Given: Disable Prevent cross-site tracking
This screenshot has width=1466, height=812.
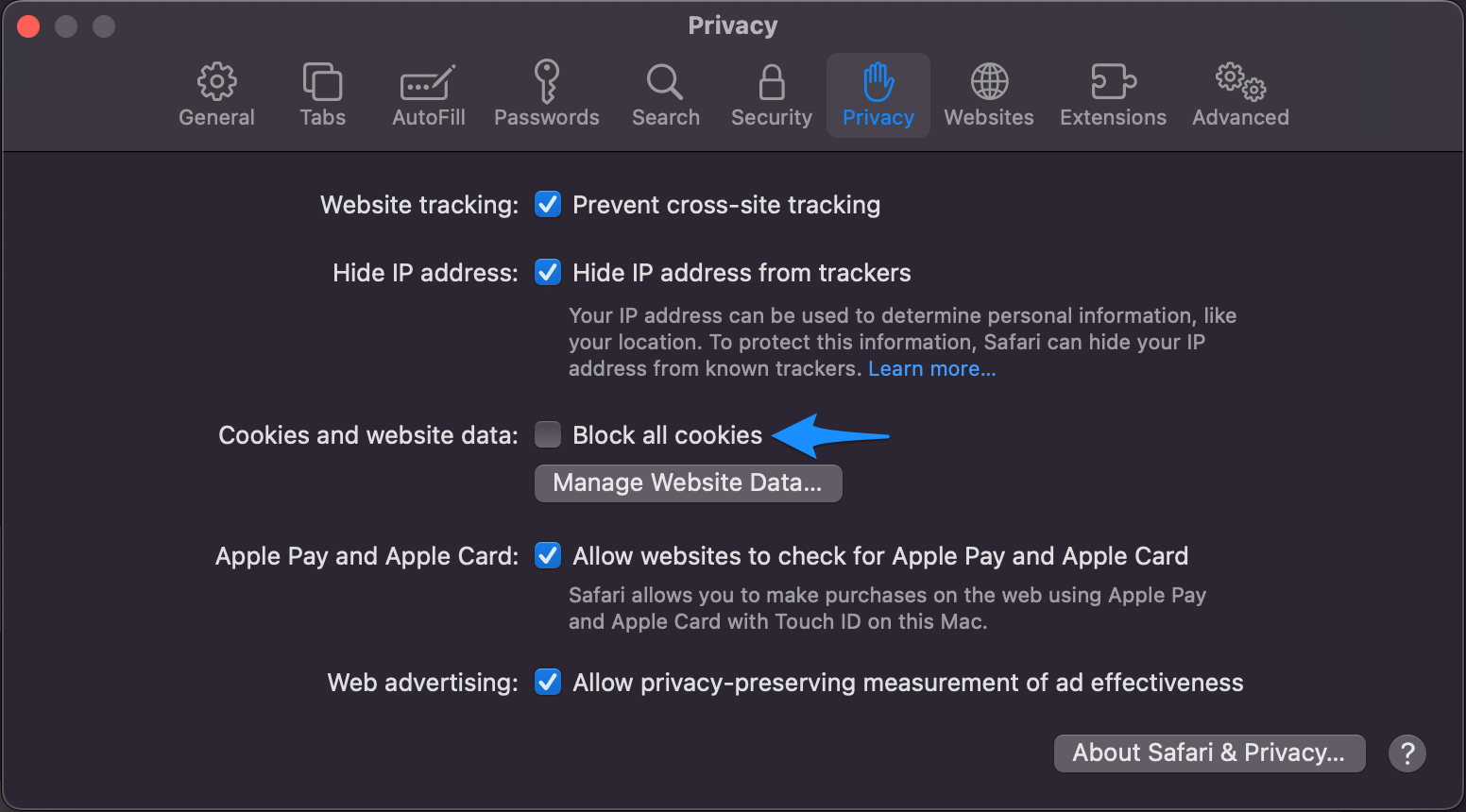Looking at the screenshot, I should [x=548, y=204].
